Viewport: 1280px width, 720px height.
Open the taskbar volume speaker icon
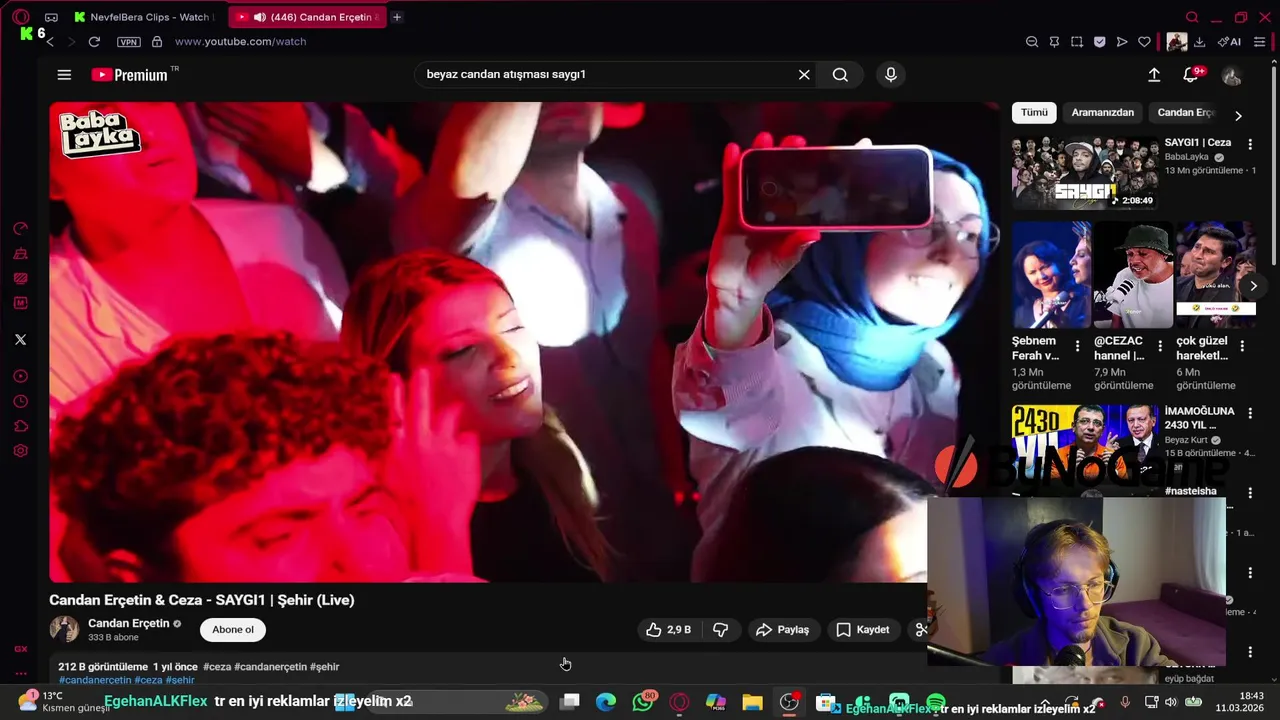pos(1171,702)
